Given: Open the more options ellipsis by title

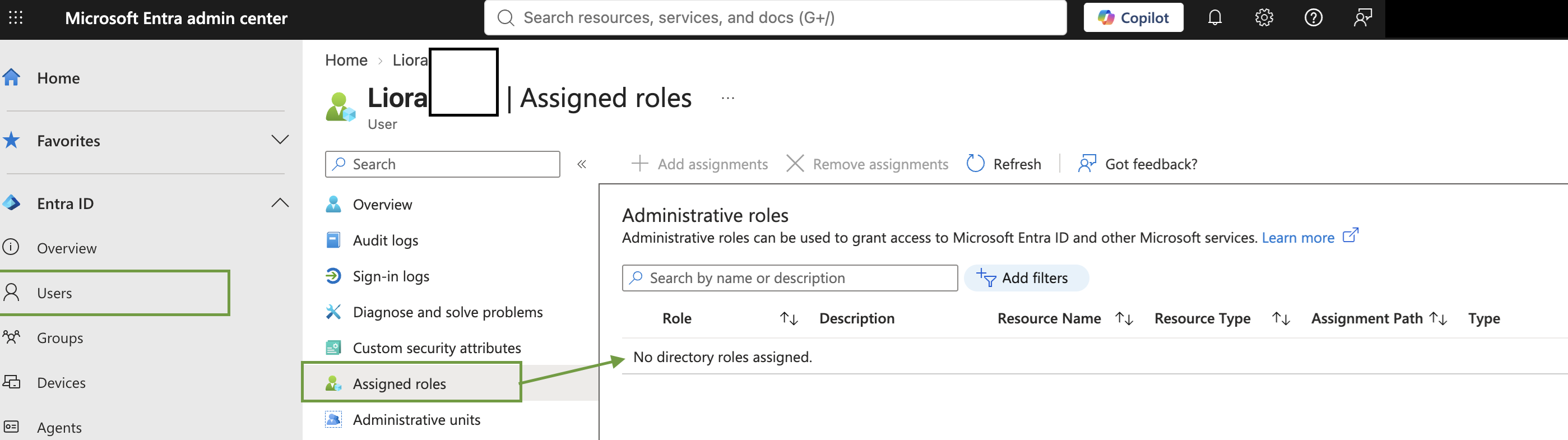Looking at the screenshot, I should [x=727, y=98].
